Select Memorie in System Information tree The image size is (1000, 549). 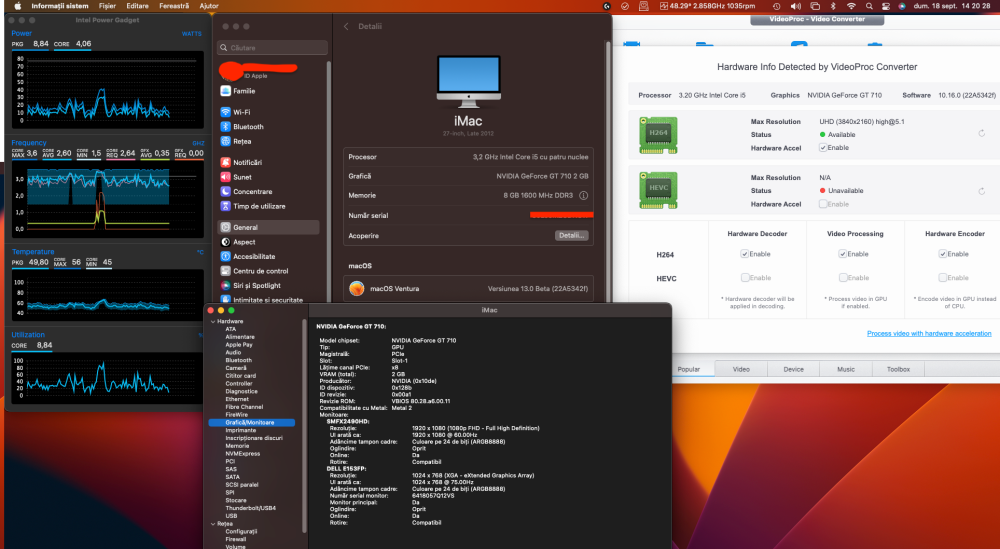(x=237, y=446)
